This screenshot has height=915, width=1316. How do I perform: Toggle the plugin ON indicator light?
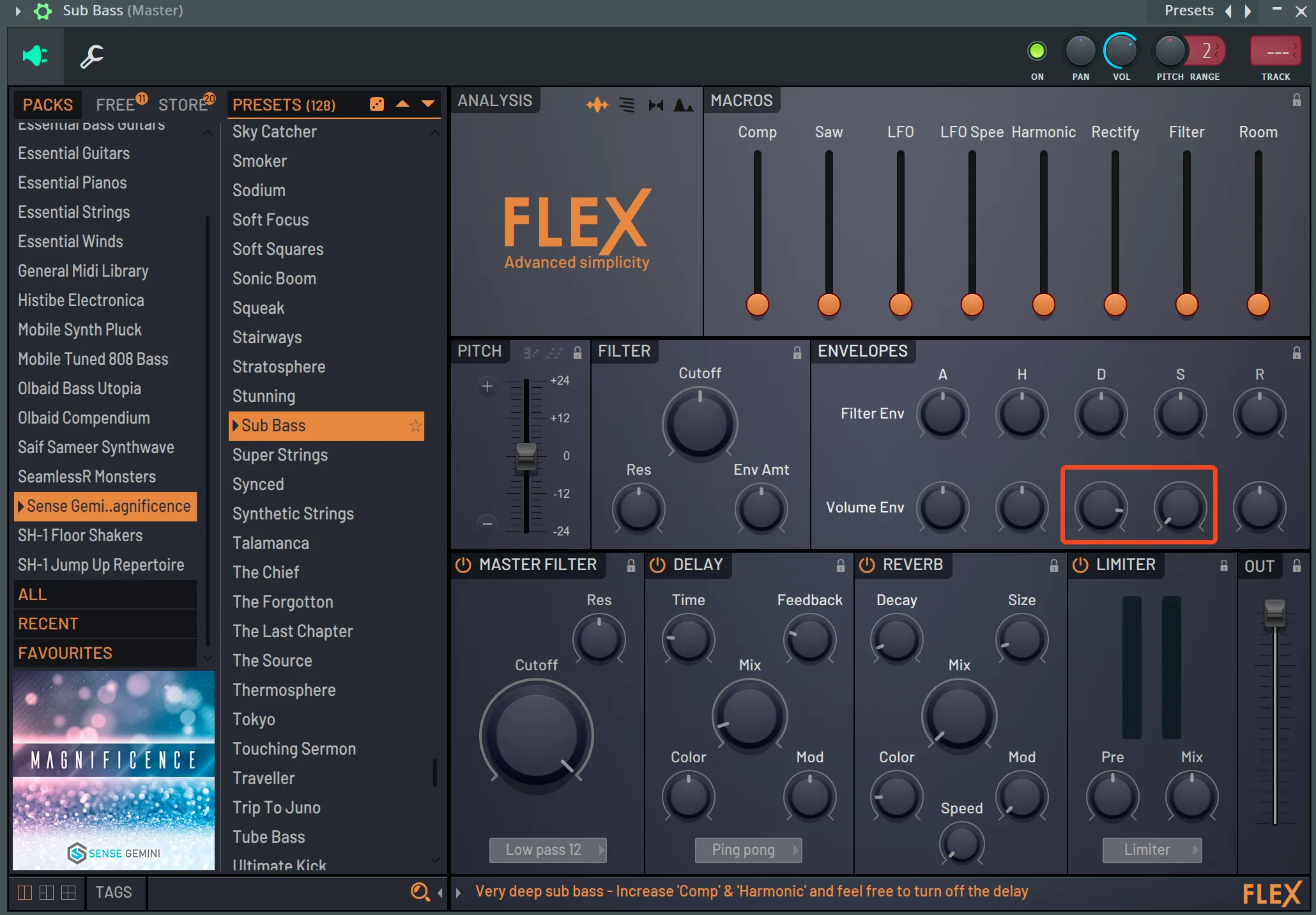click(1037, 51)
